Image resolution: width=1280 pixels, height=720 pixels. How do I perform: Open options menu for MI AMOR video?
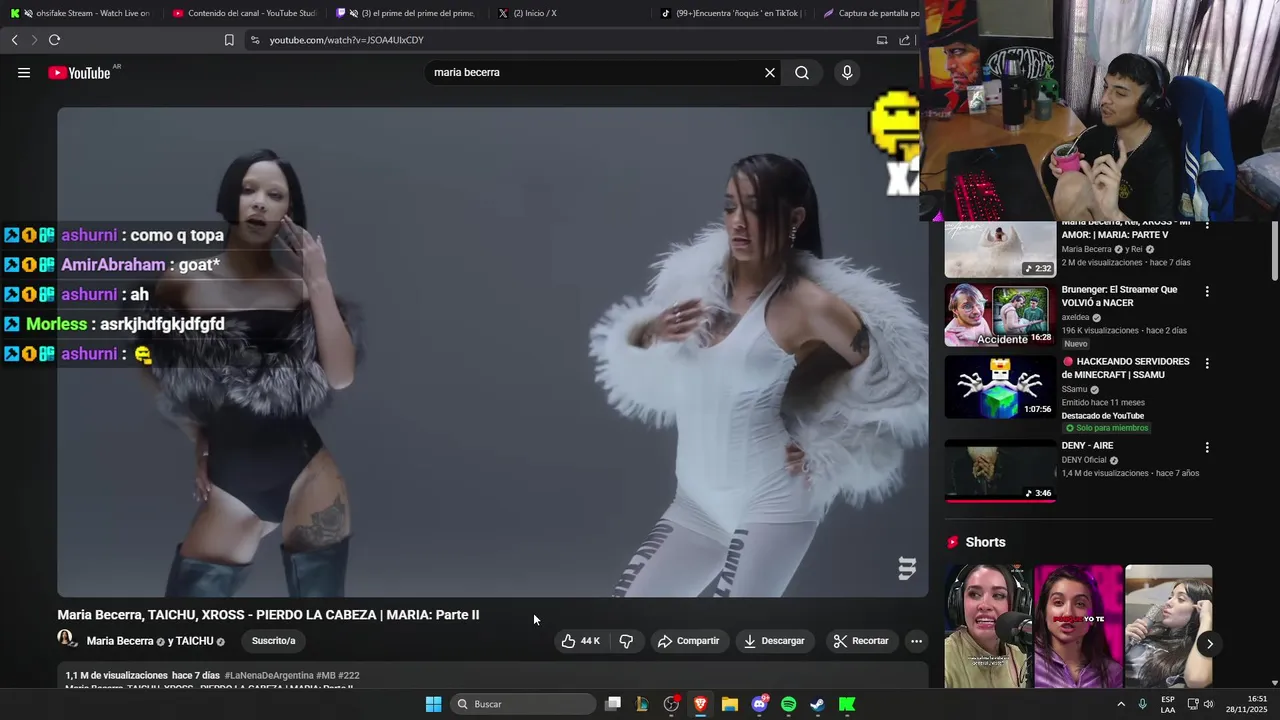click(x=1207, y=226)
